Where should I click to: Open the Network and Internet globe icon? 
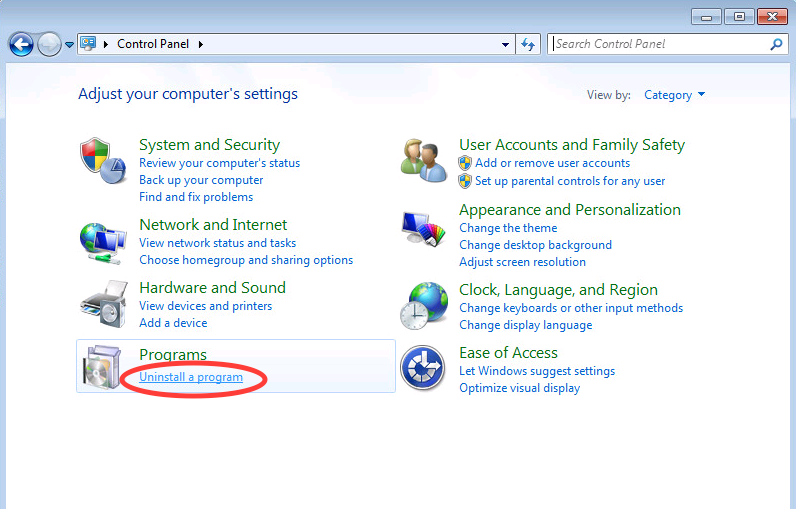coord(104,242)
